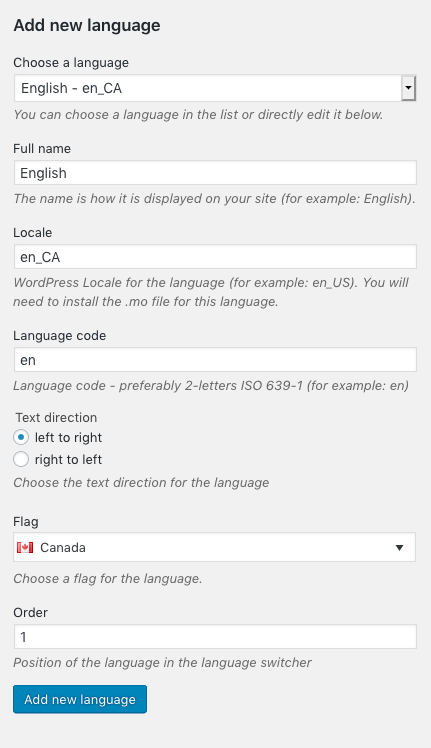Open the English - en_CA language select box
The height and width of the screenshot is (748, 431).
[215, 88]
